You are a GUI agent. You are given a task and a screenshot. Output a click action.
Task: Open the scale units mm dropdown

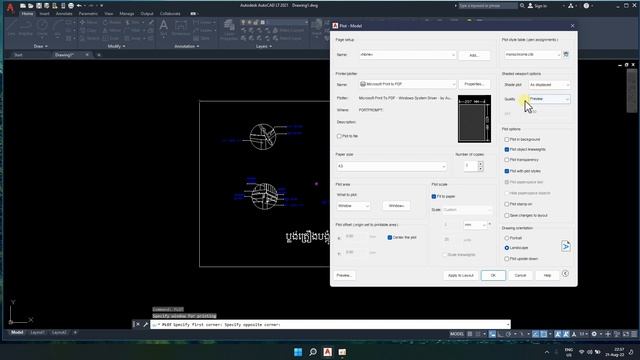(475, 225)
